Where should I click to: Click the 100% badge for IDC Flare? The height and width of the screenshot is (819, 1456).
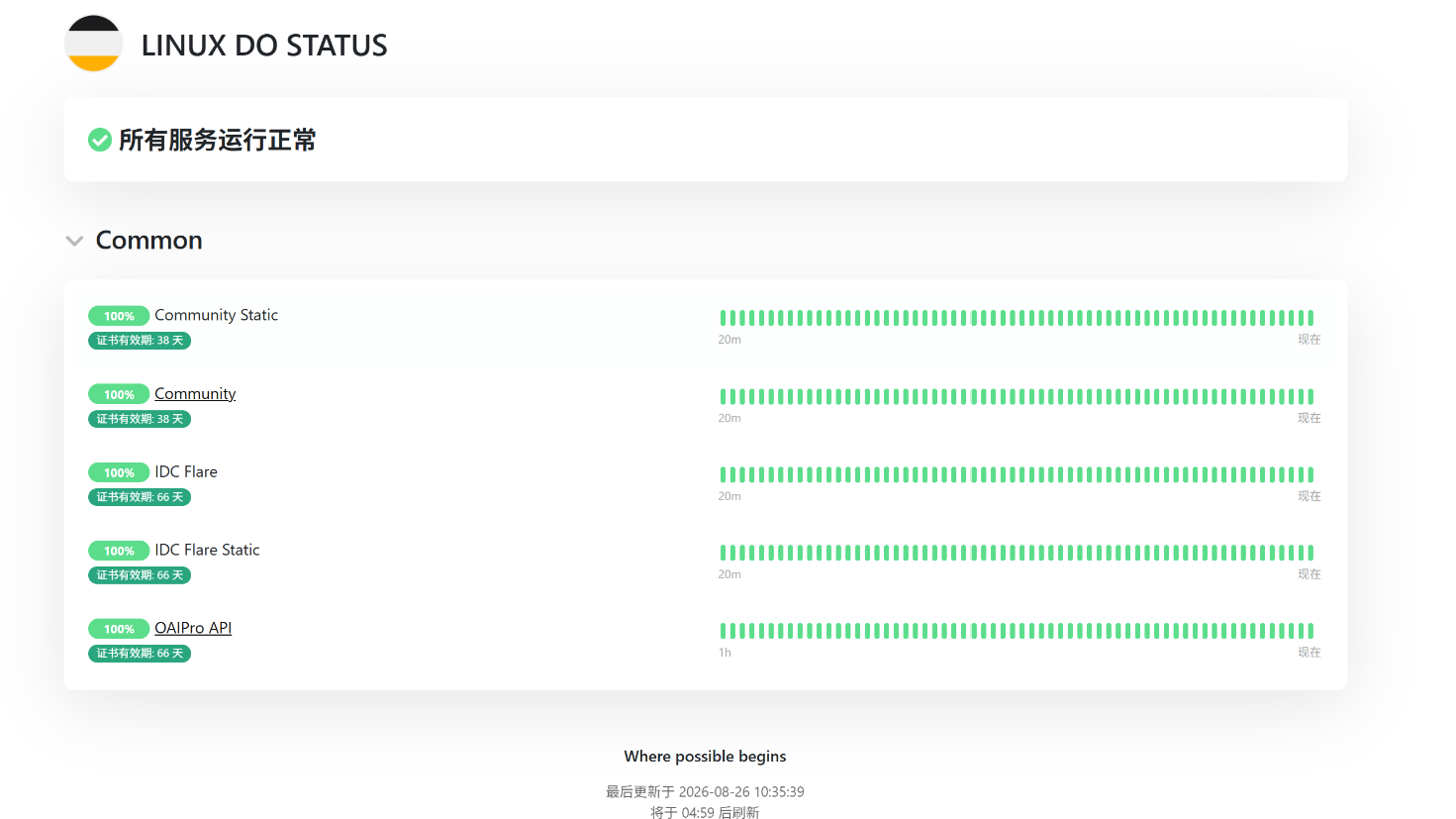(x=119, y=472)
